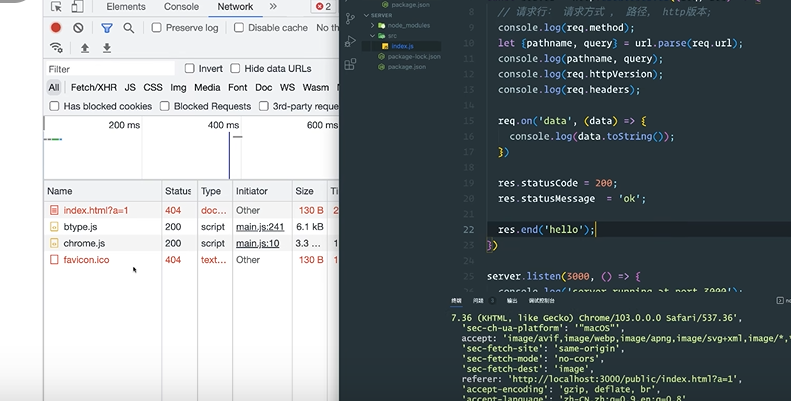Screen dimensions: 791x401
Task: Open Source Control in the VS Code activity bar
Action: [350, 19]
